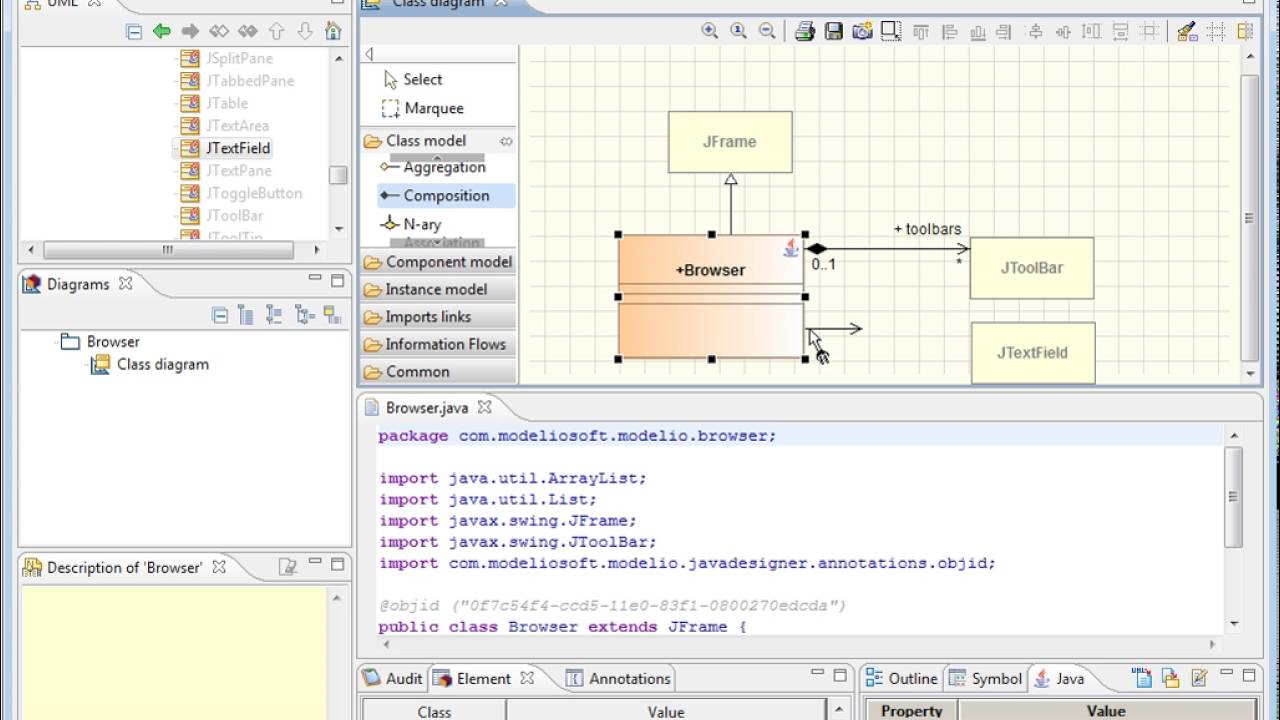
Task: Click the gray down arrow in UML explorer
Action: (x=305, y=31)
